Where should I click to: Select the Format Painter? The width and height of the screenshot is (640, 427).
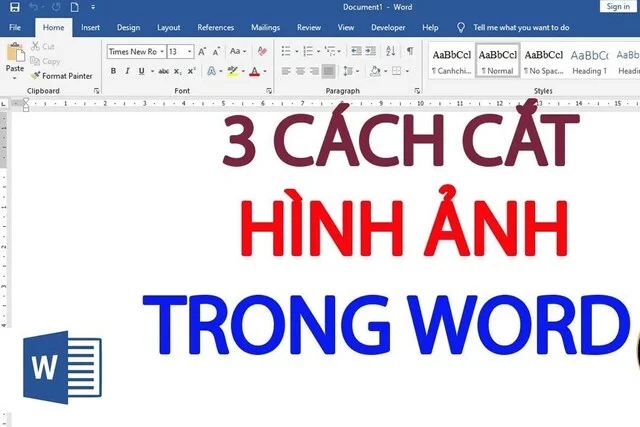click(x=62, y=76)
